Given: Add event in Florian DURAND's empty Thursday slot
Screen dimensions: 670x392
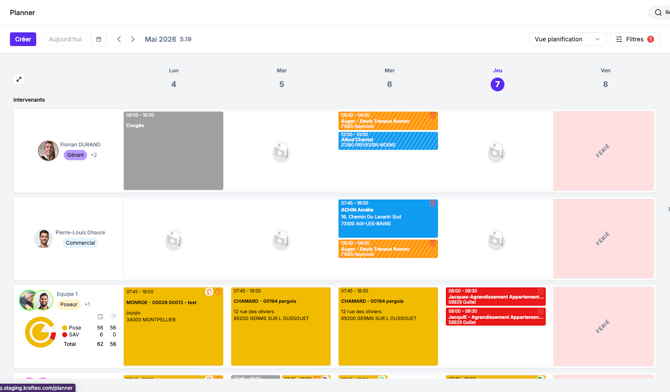Looking at the screenshot, I should (497, 151).
